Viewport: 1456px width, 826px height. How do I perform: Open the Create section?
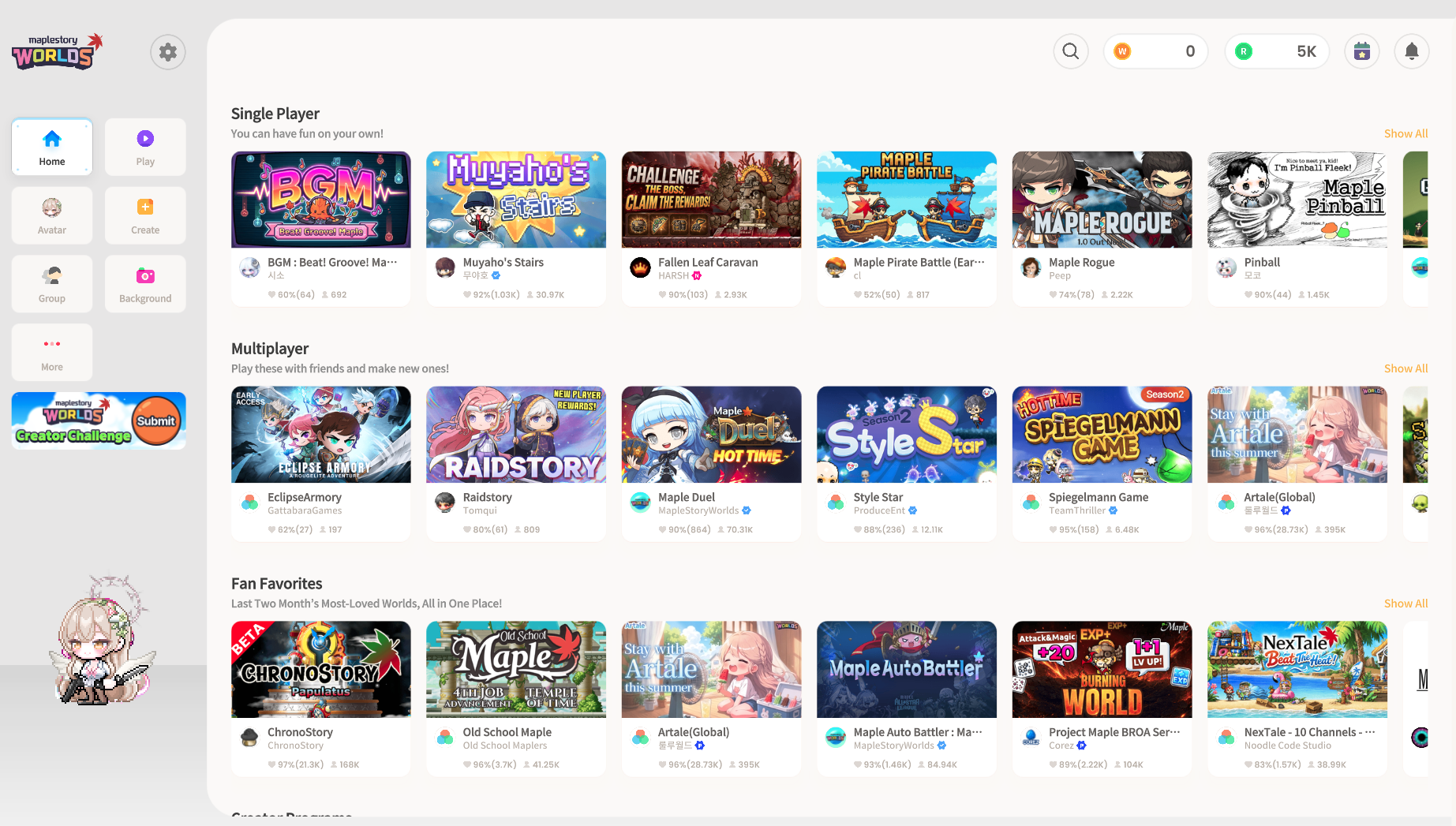tap(145, 215)
